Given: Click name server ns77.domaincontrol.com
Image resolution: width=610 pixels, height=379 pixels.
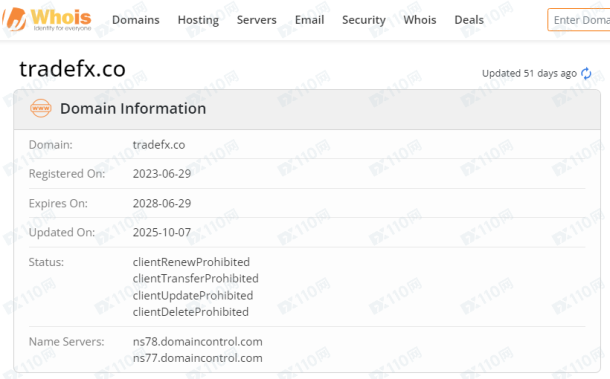Looking at the screenshot, I should coord(198,358).
